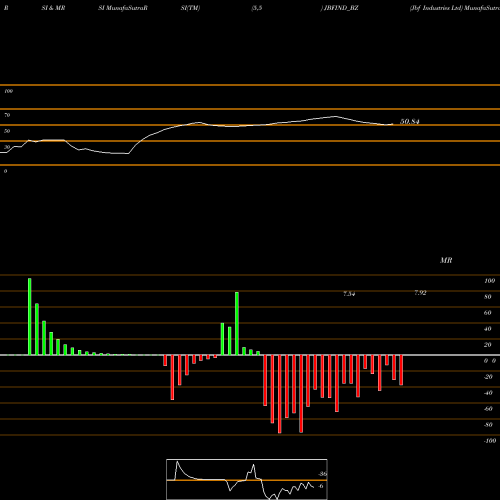
Task: Click the RSI axis label 70
Action: coord(7,115)
